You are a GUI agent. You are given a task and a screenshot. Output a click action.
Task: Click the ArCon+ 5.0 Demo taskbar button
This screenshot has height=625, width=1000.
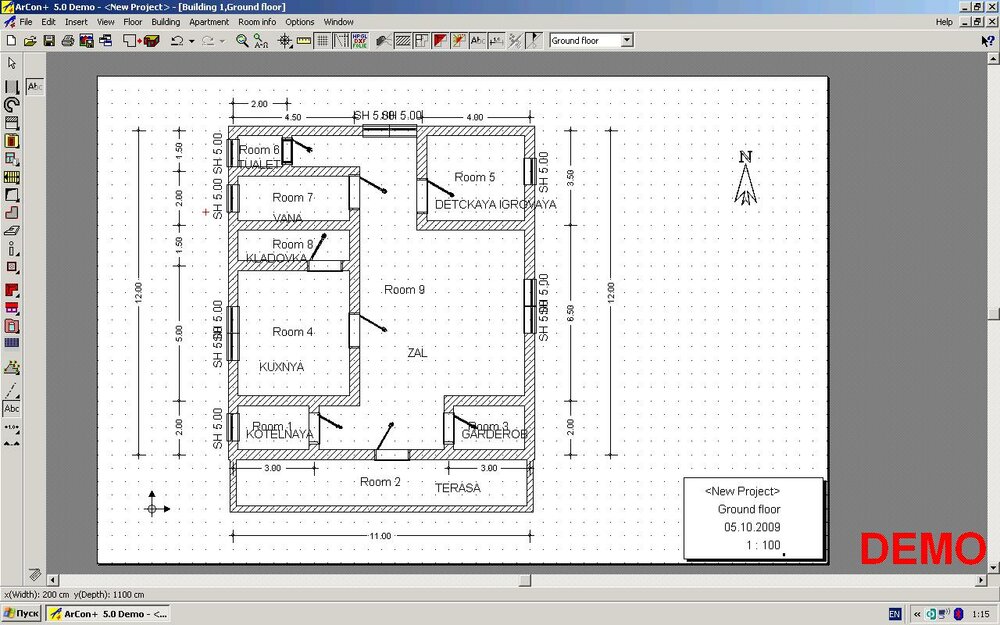click(x=108, y=614)
